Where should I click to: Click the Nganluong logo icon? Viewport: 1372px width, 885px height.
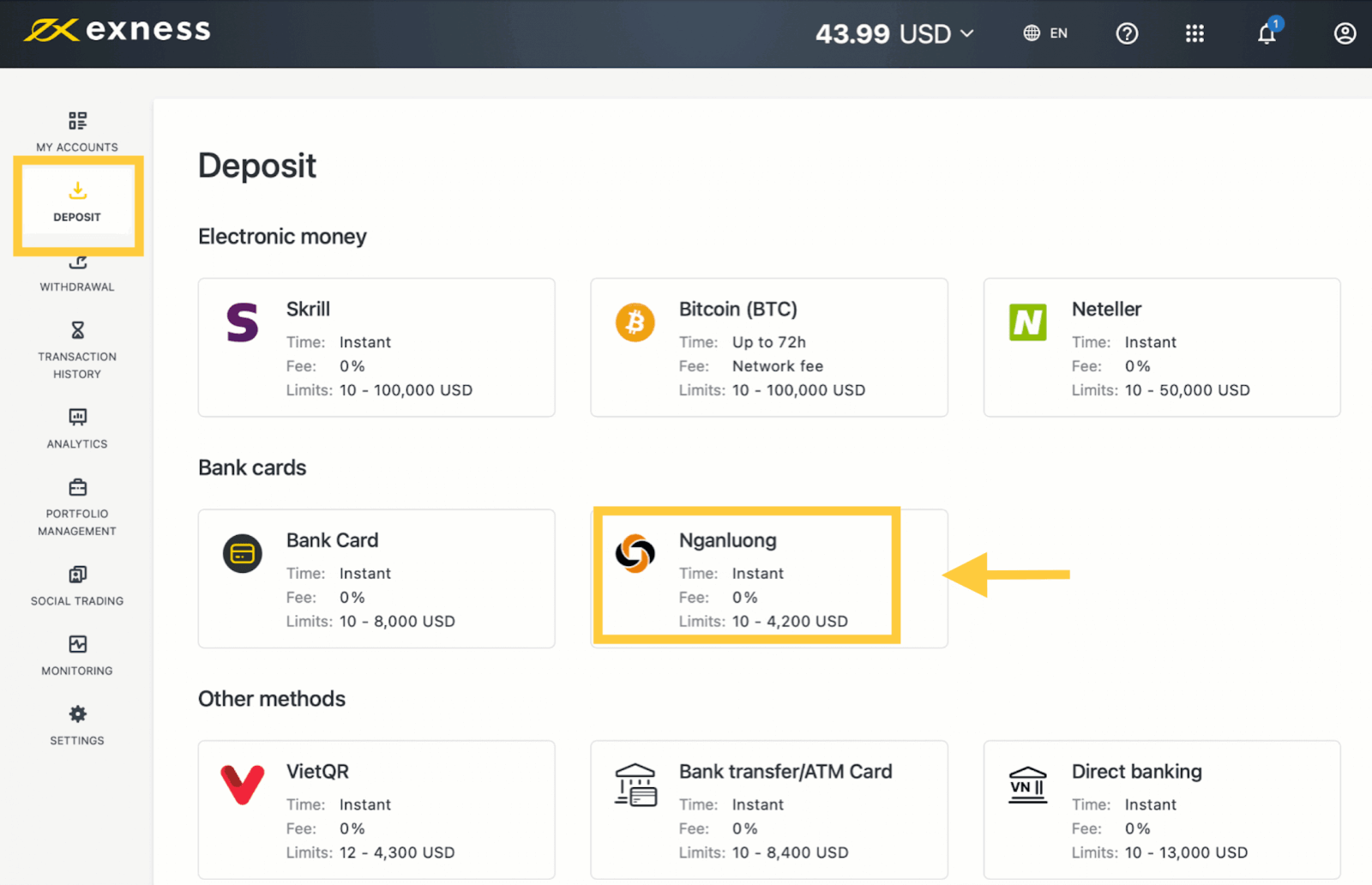coord(635,553)
